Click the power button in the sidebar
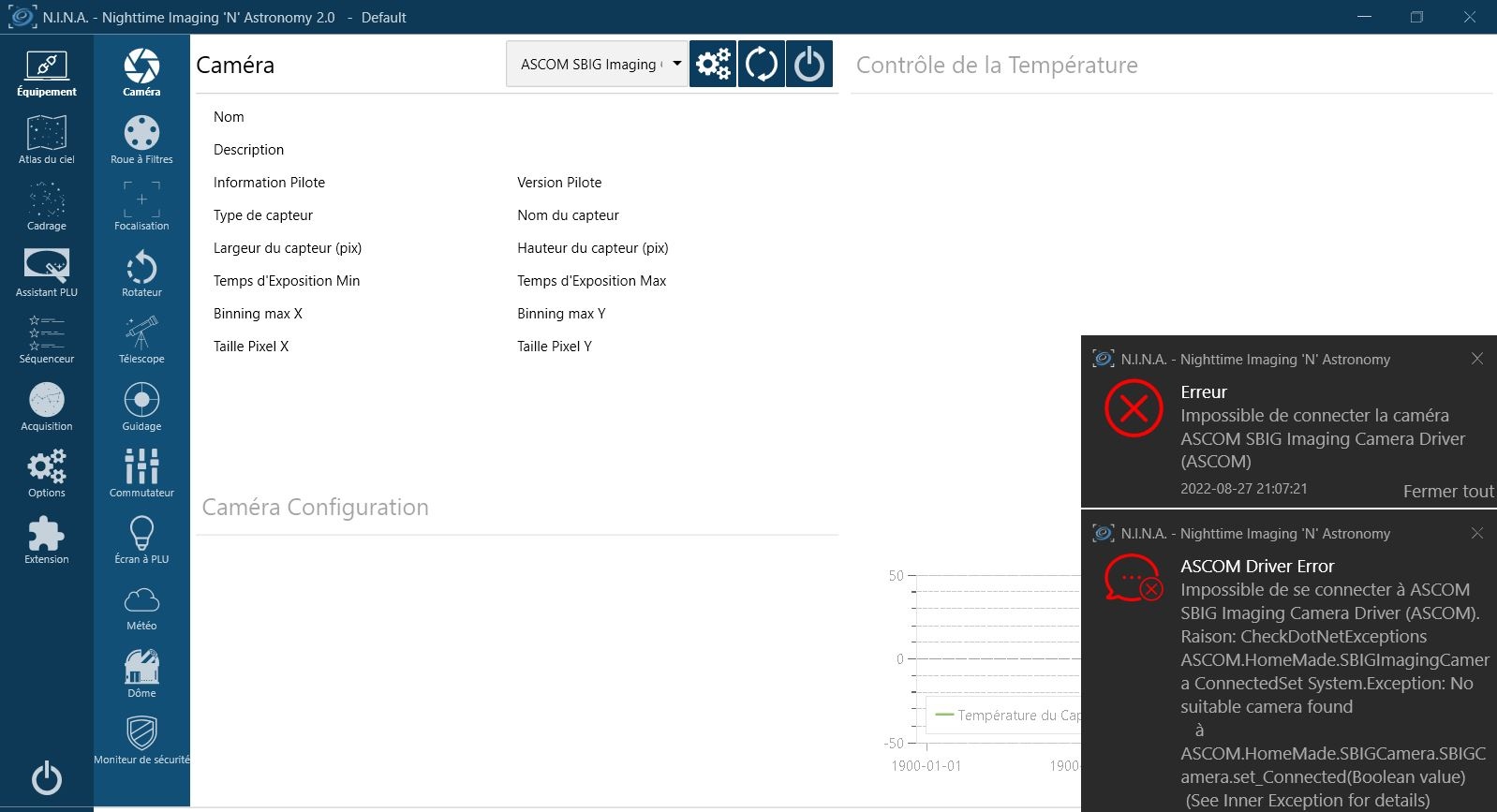Viewport: 1497px width, 812px height. (x=47, y=778)
